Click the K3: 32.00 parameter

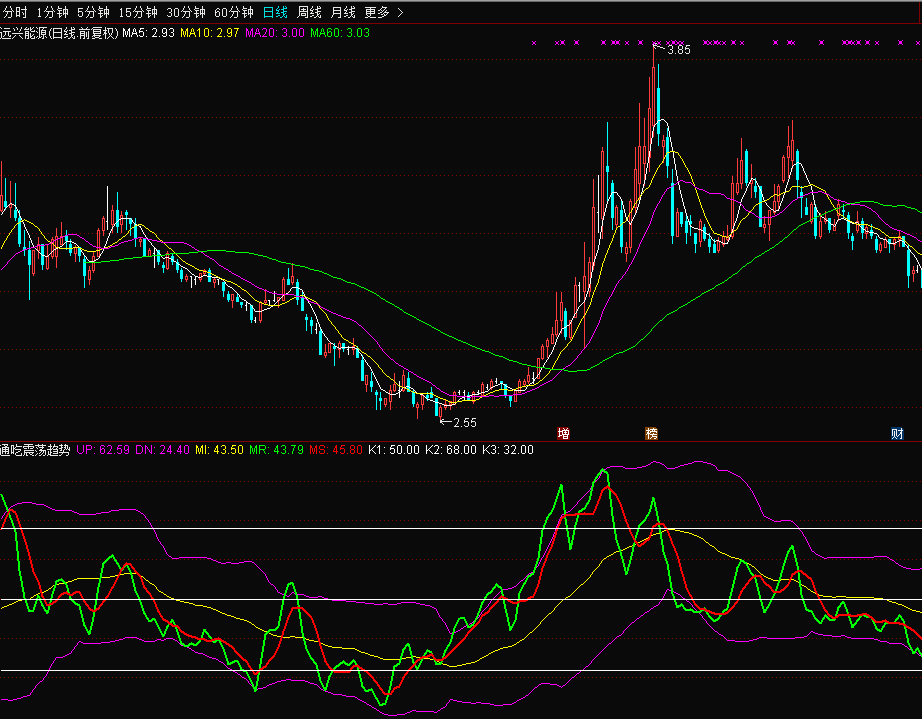508,450
